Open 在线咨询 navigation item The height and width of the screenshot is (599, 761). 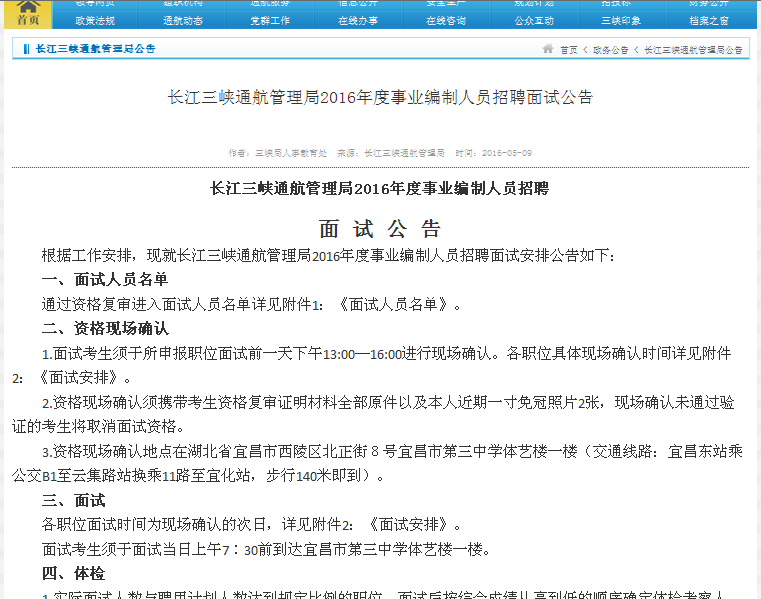tap(446, 21)
